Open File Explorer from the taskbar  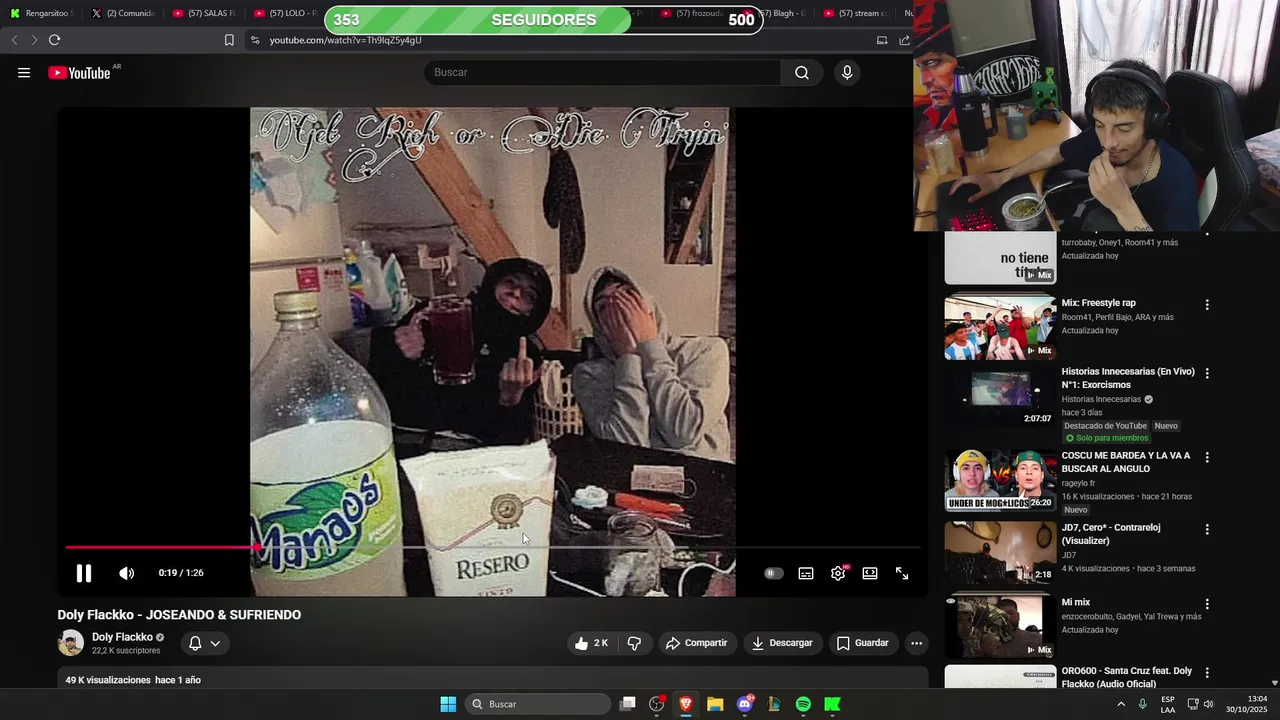pyautogui.click(x=715, y=704)
